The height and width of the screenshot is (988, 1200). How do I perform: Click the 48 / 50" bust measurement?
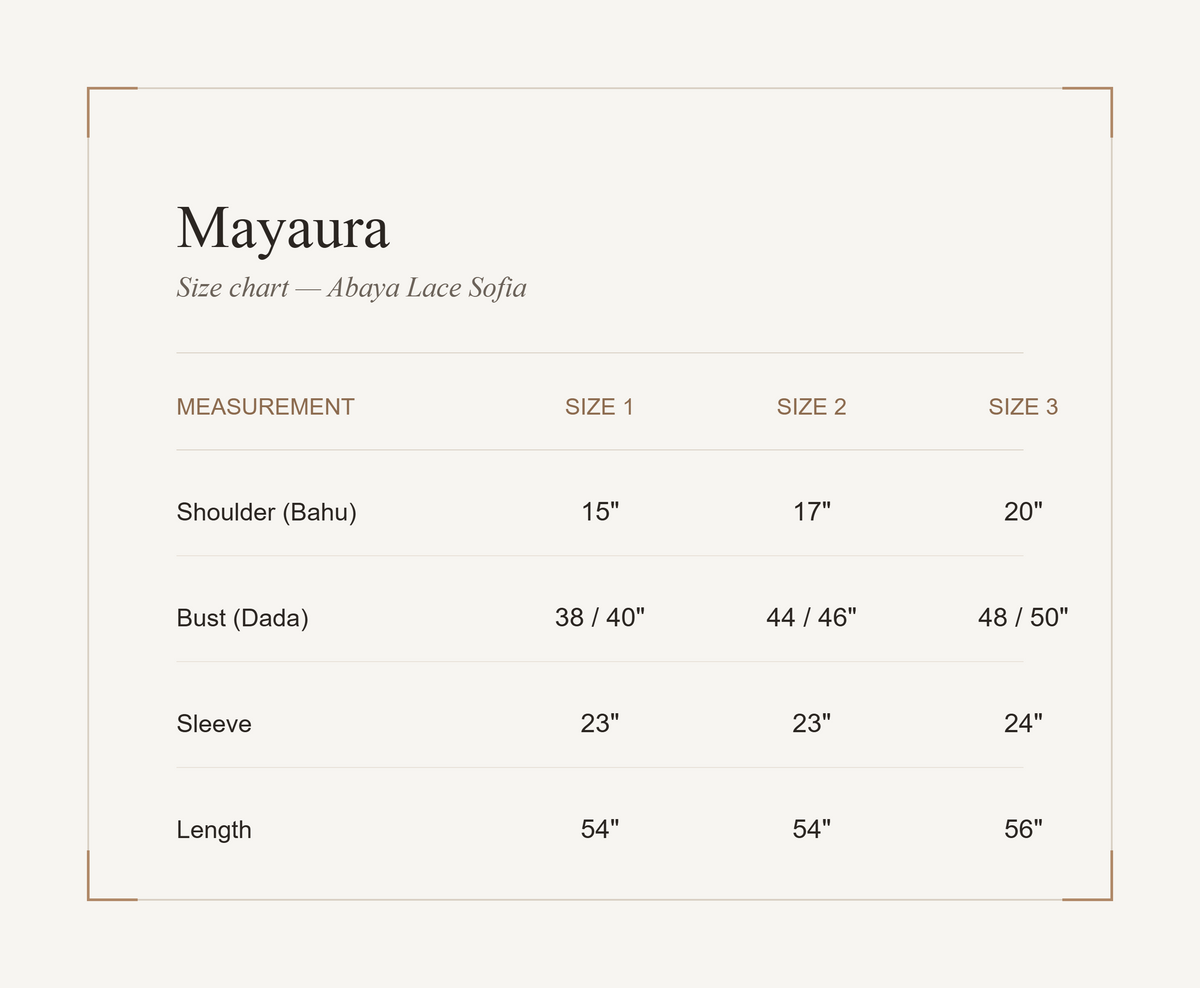click(x=1023, y=618)
